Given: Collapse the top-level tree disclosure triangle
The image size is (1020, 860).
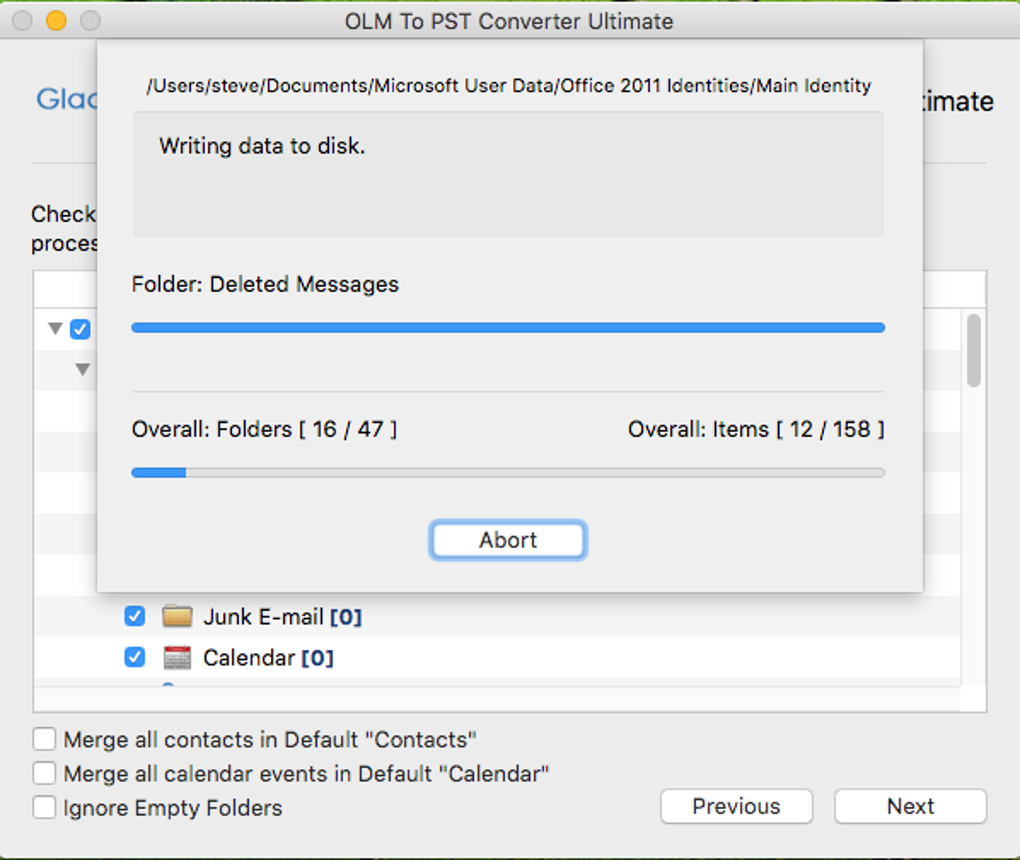Looking at the screenshot, I should click(x=55, y=329).
